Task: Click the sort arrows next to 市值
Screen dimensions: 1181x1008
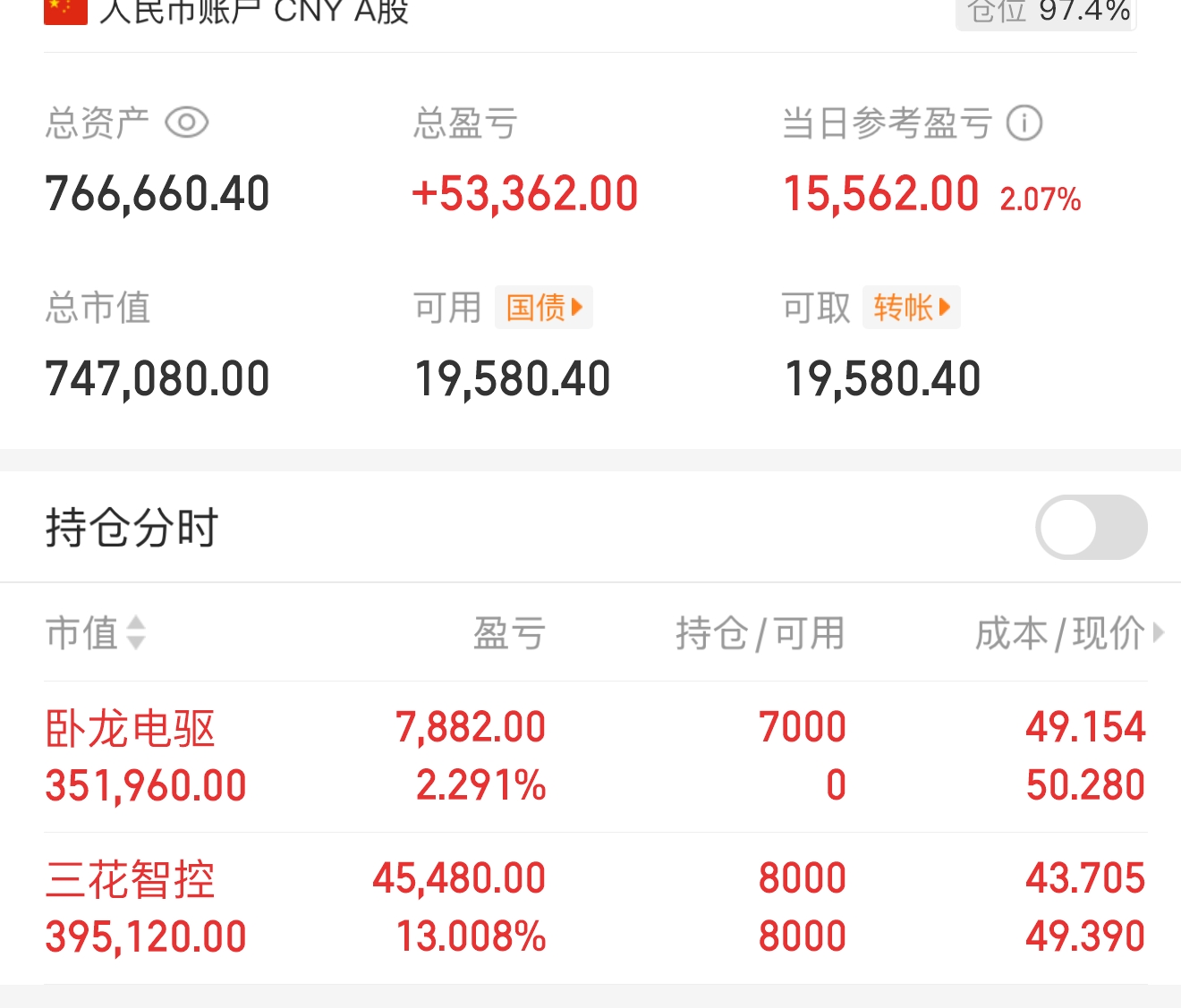Action: [136, 632]
